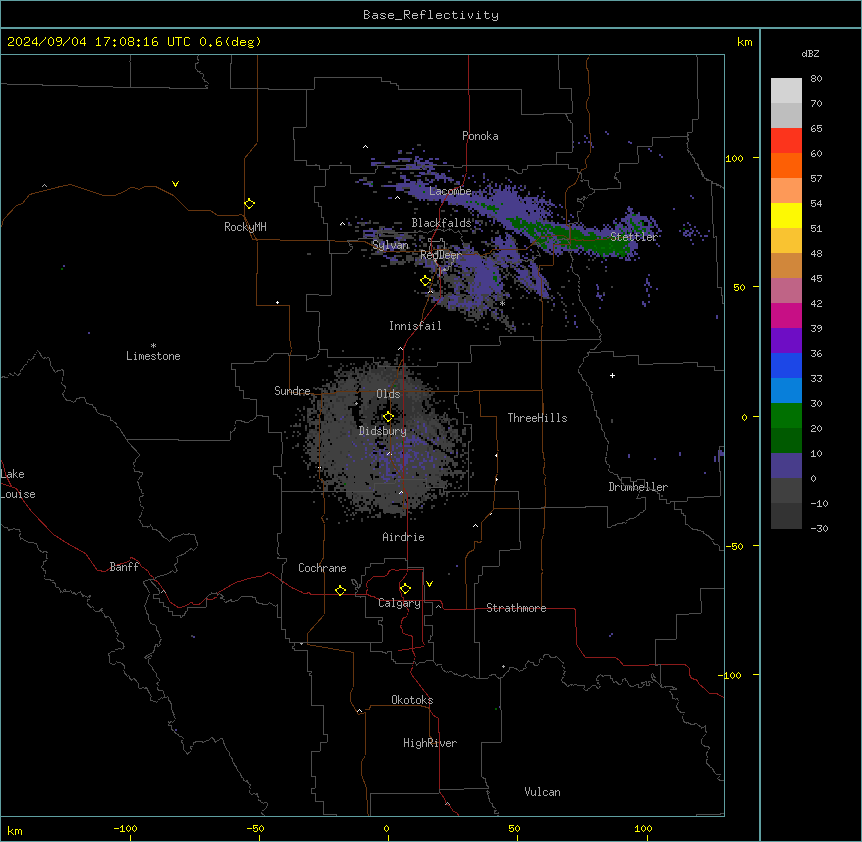This screenshot has width=862, height=842.
Task: Click the Airdrie city label
Action: [x=403, y=537]
